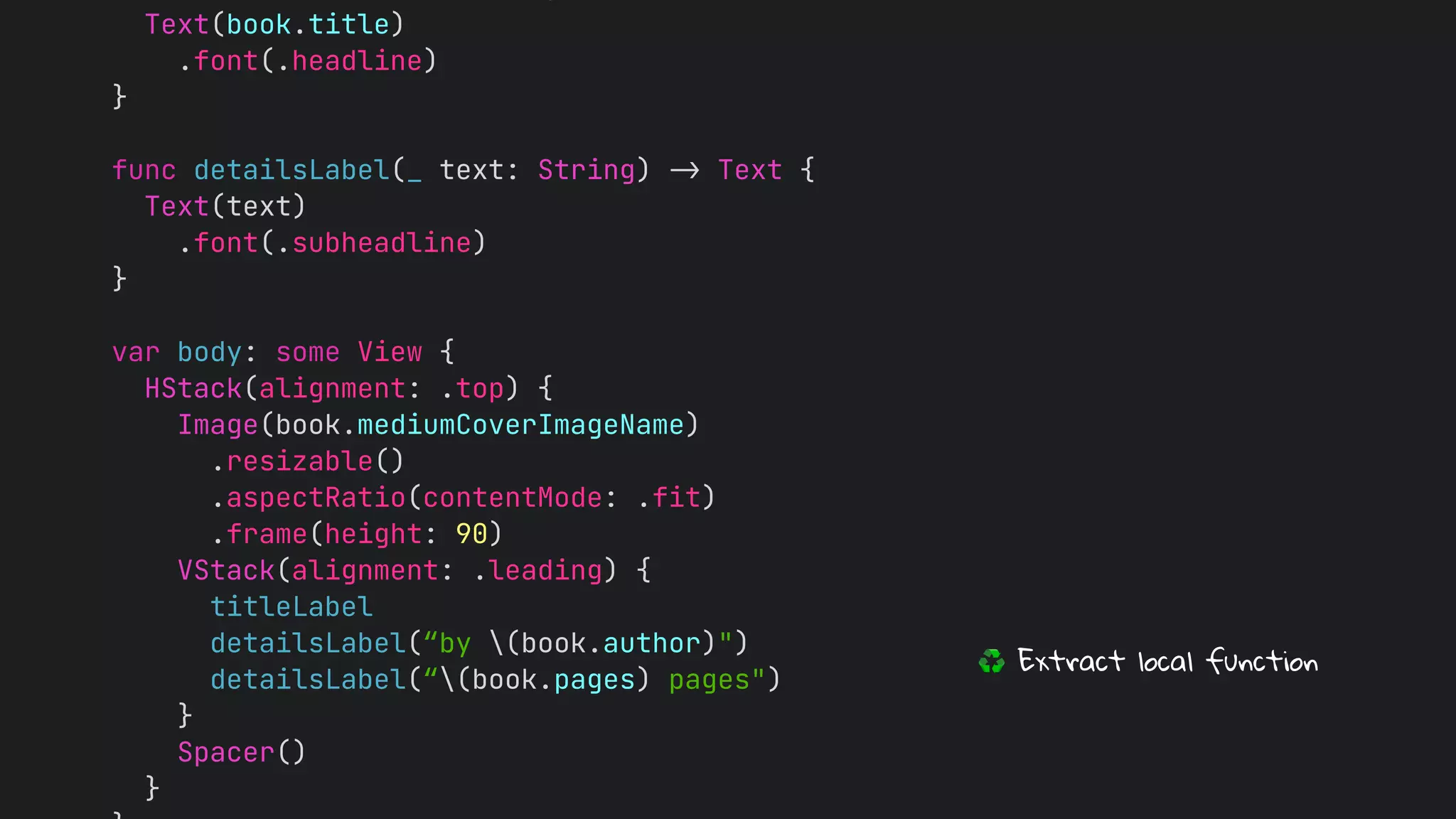The height and width of the screenshot is (819, 1456).
Task: Click the .resizable() modifier
Action: pyautogui.click(x=308, y=461)
